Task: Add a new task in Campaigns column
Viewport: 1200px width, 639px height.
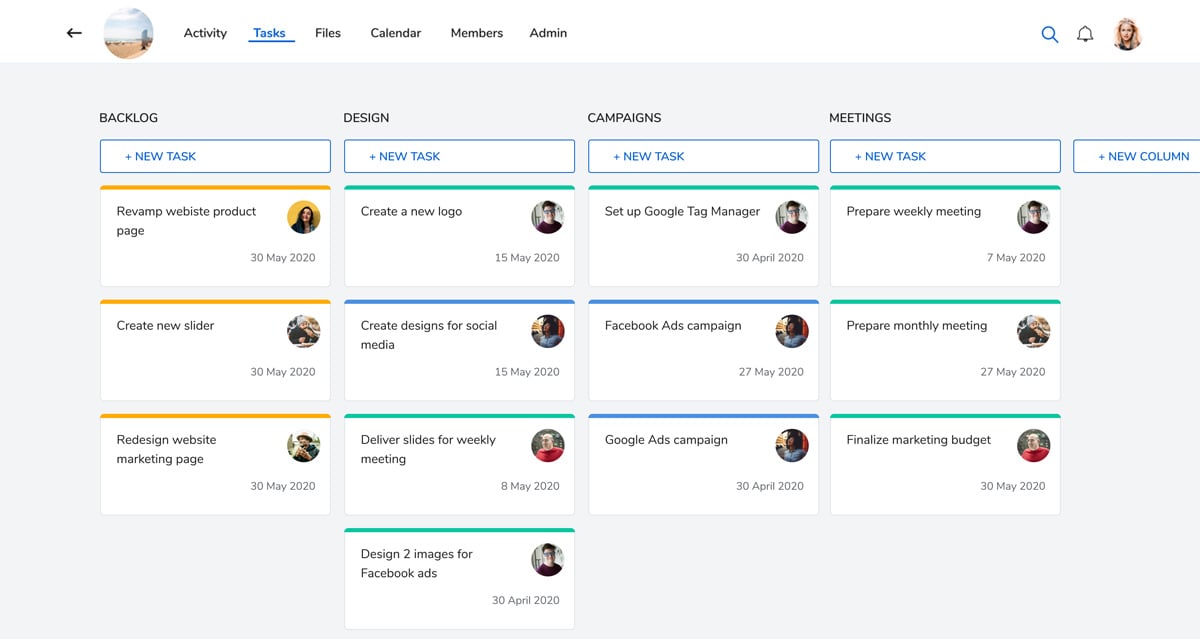Action: (703, 156)
